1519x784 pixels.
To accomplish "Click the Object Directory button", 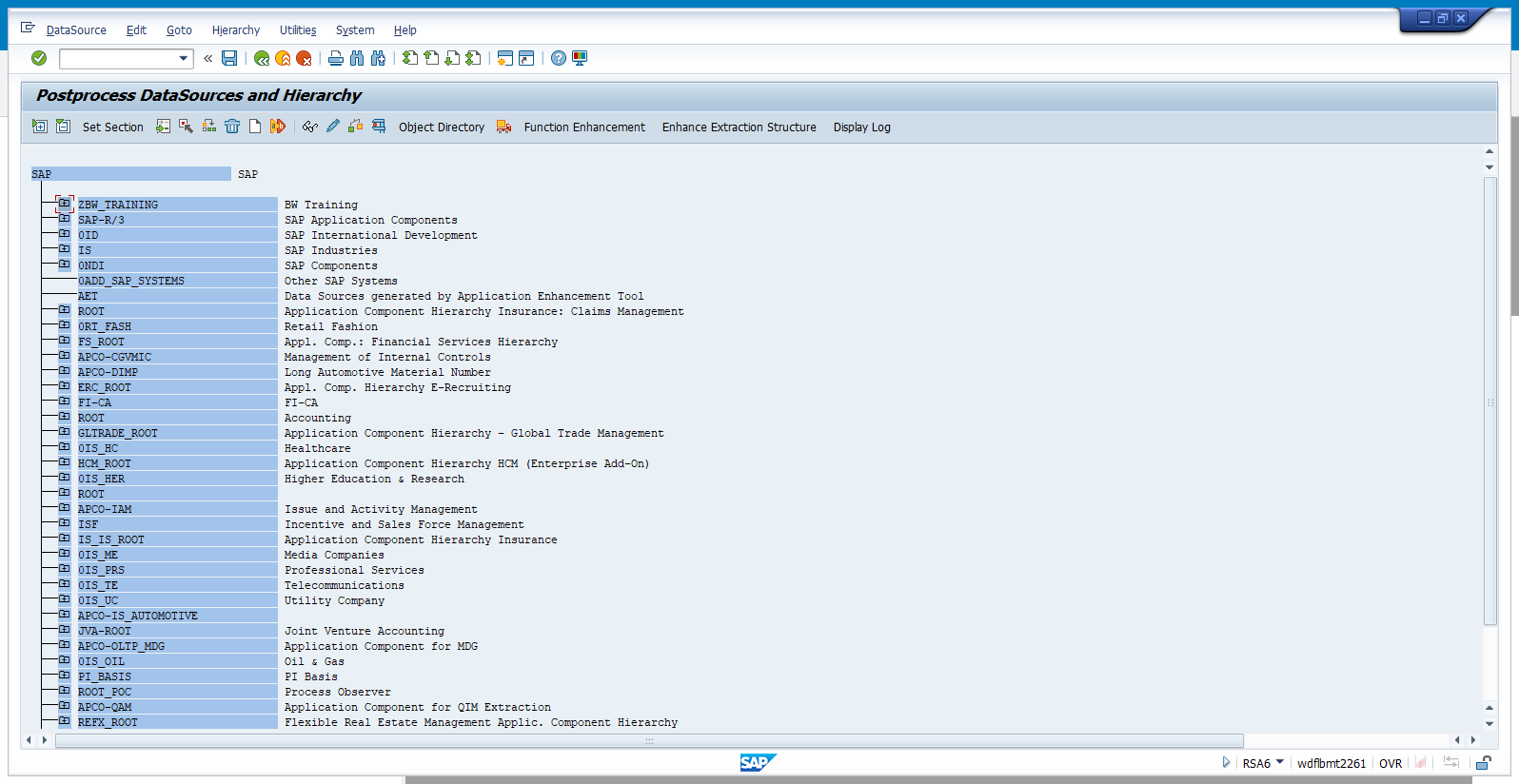I will pos(442,127).
